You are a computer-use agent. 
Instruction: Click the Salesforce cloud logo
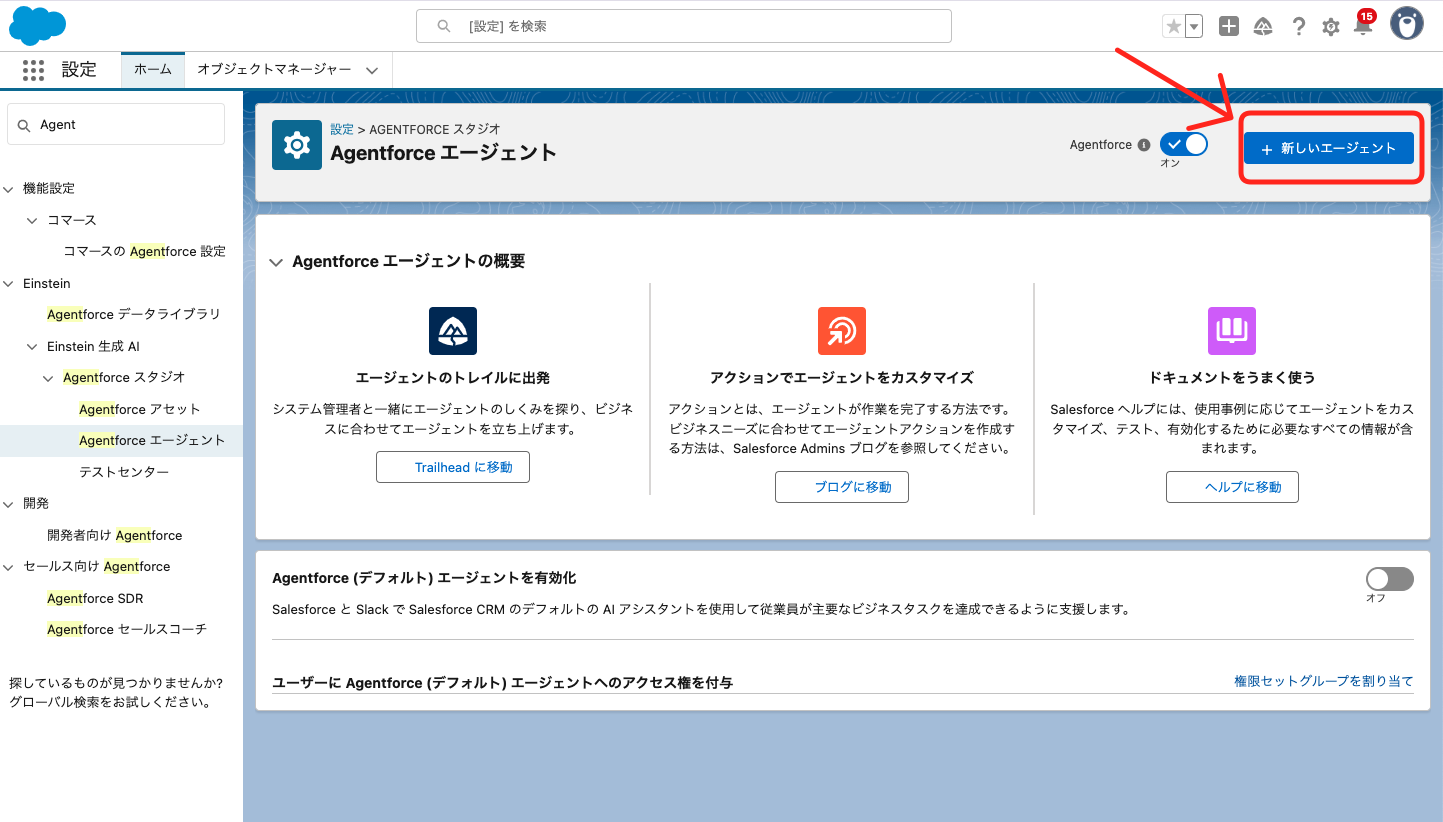click(x=37, y=26)
